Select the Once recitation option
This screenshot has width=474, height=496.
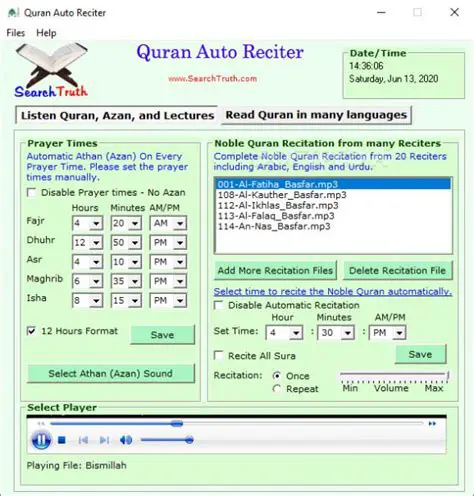pyautogui.click(x=277, y=376)
